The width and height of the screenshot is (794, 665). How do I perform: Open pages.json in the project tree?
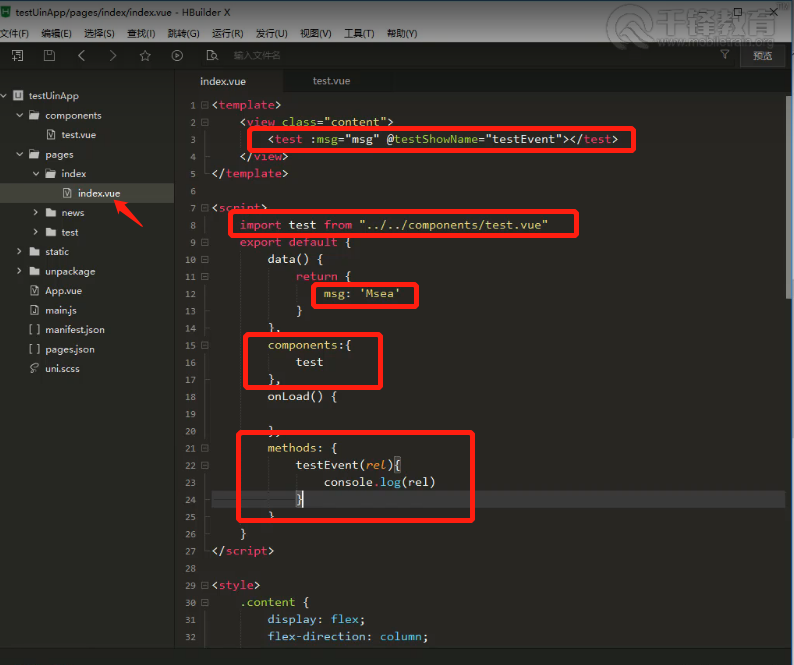pos(70,349)
